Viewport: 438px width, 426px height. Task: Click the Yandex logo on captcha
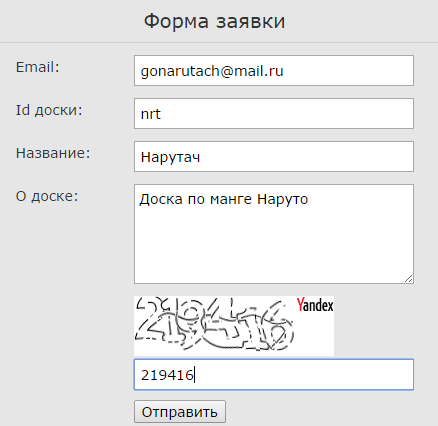pyautogui.click(x=315, y=305)
